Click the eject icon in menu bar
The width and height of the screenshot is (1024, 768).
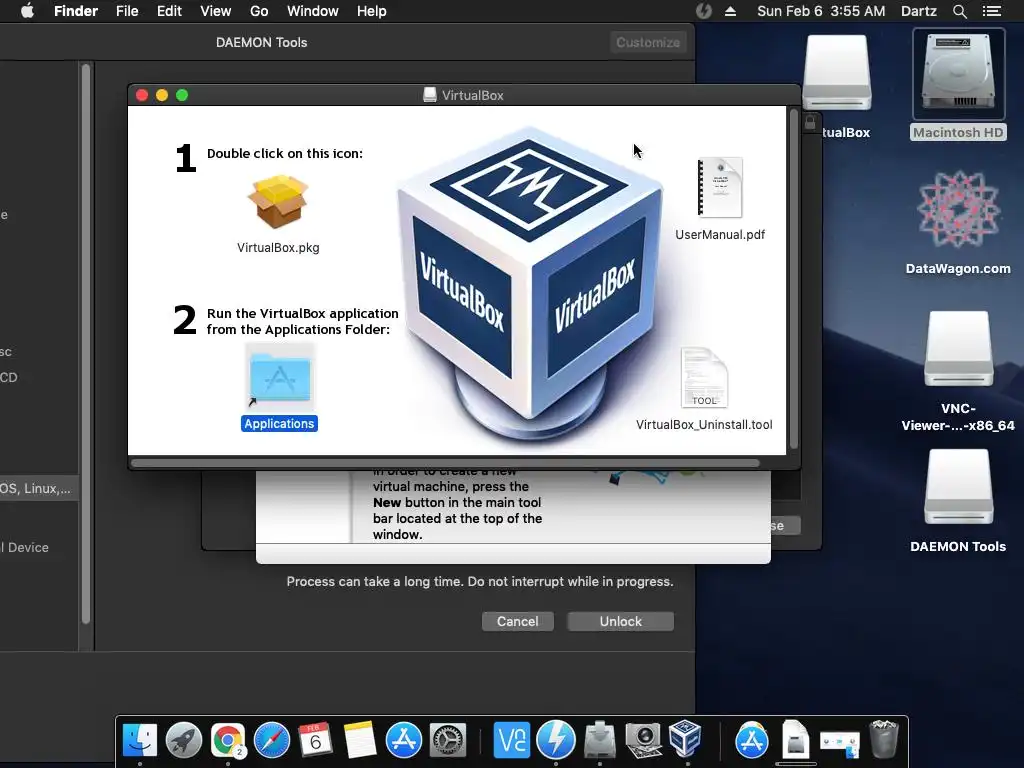(730, 11)
